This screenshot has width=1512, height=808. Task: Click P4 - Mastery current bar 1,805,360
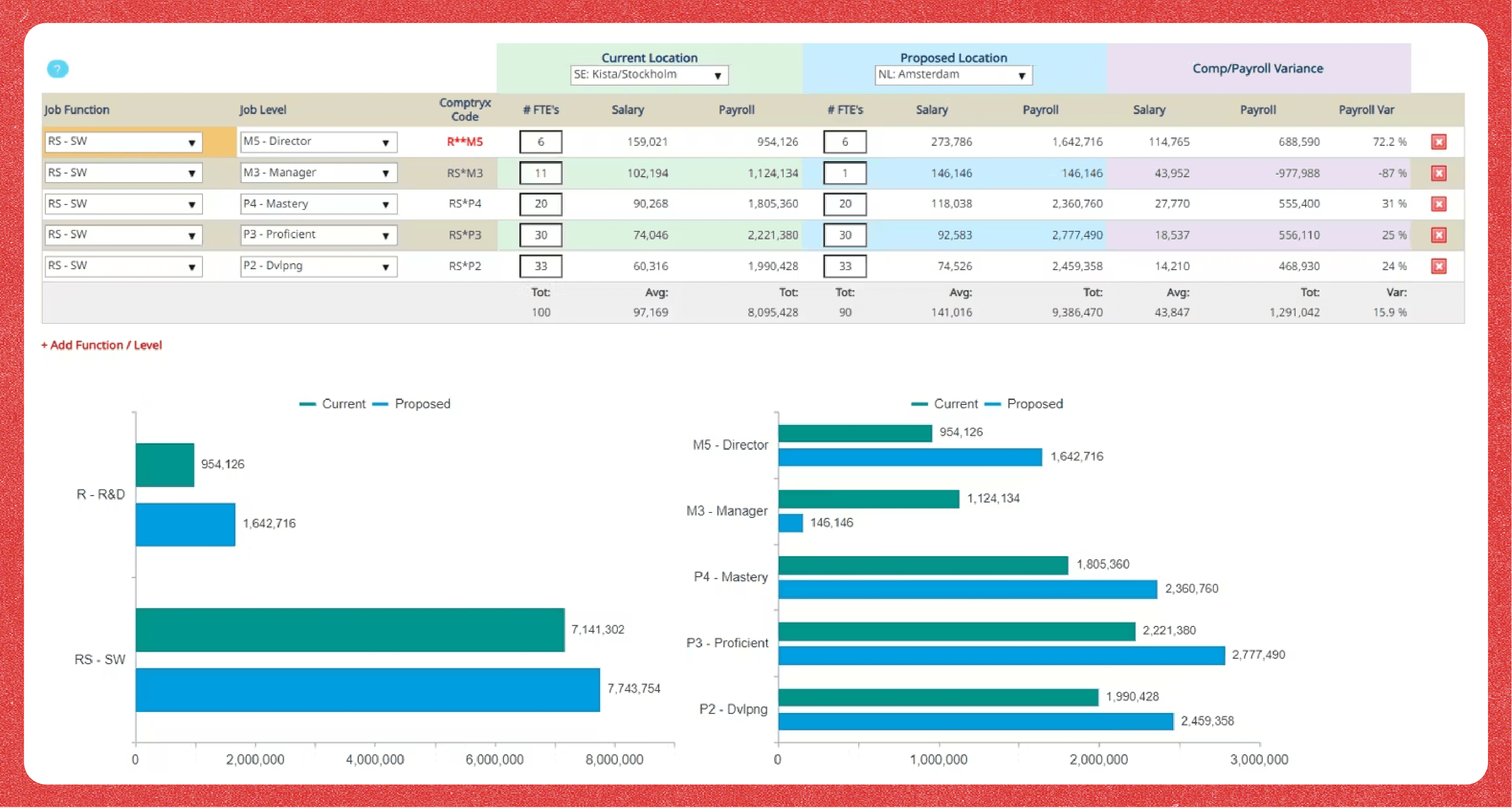[923, 565]
